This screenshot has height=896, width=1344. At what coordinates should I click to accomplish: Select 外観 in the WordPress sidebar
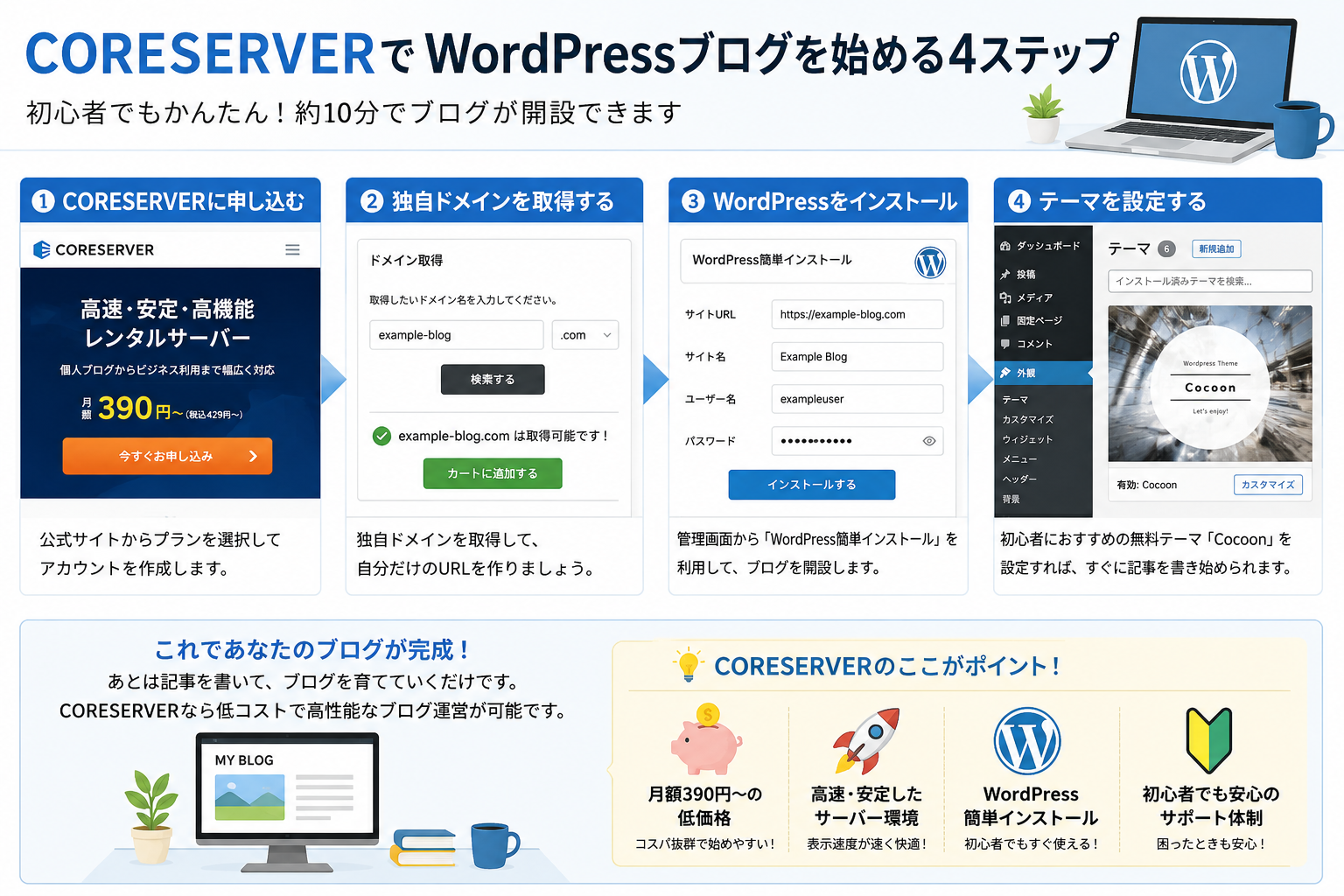point(1044,373)
